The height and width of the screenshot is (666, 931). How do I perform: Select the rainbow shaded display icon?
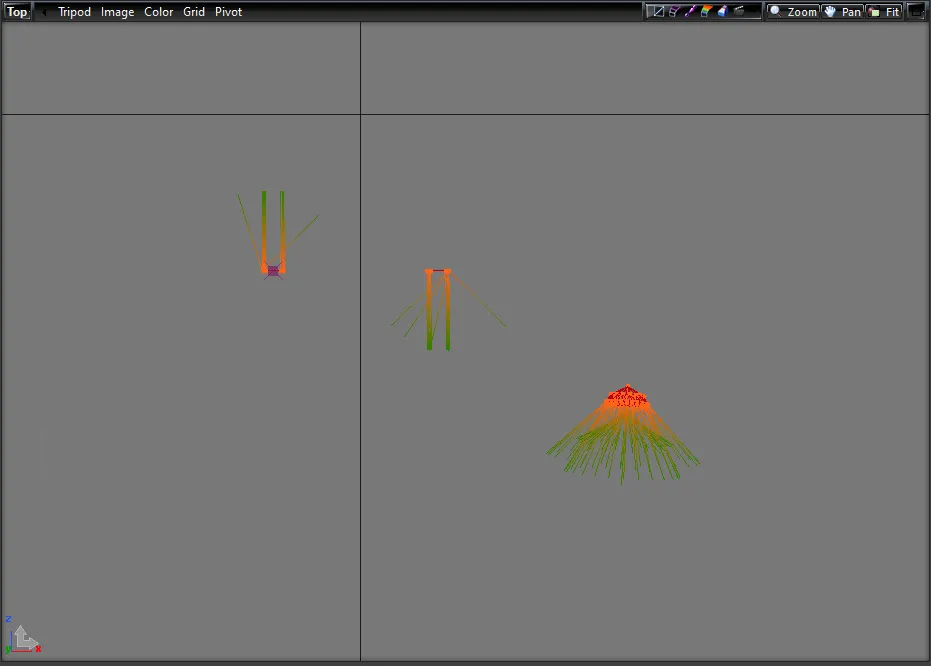point(706,12)
